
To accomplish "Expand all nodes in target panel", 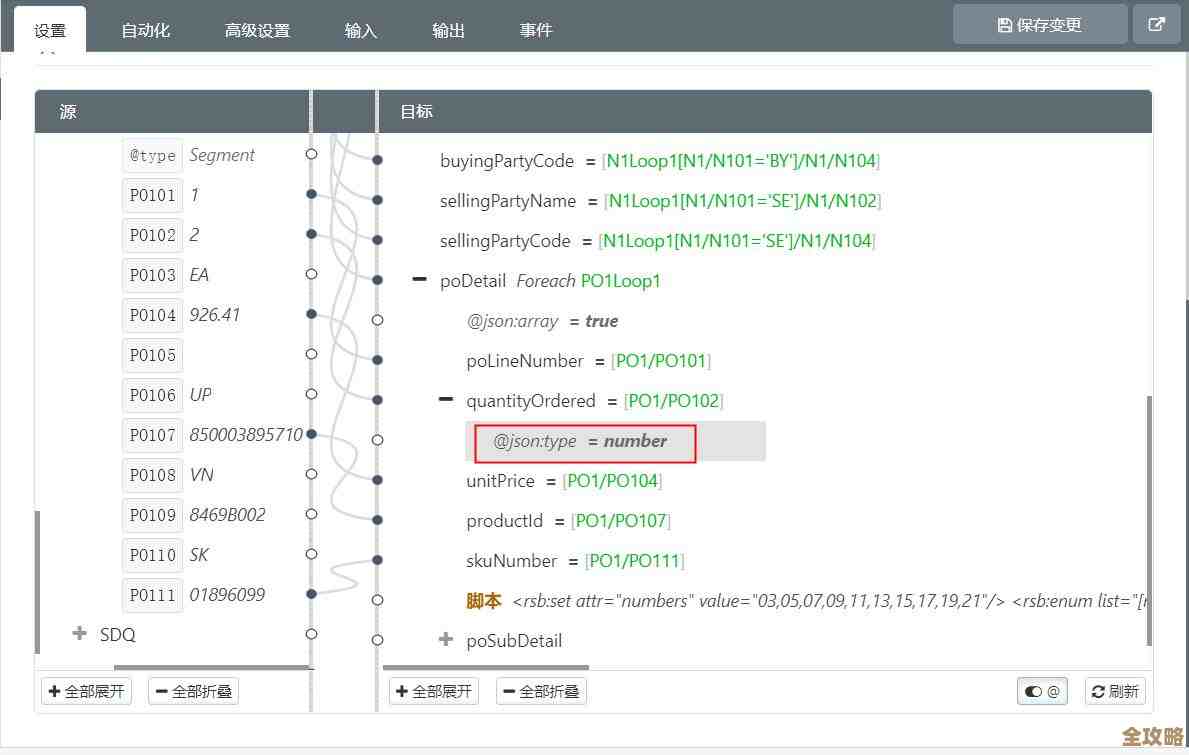I will [x=434, y=691].
